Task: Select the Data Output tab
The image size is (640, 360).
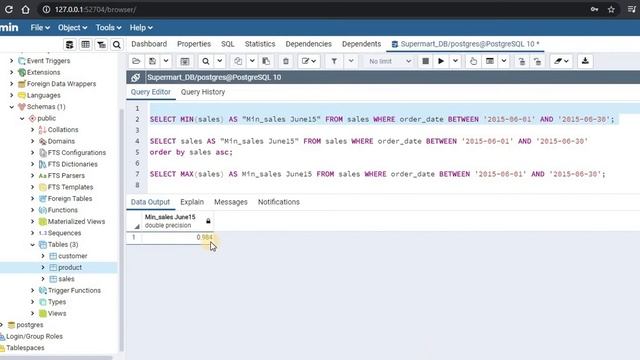Action: coord(150,202)
